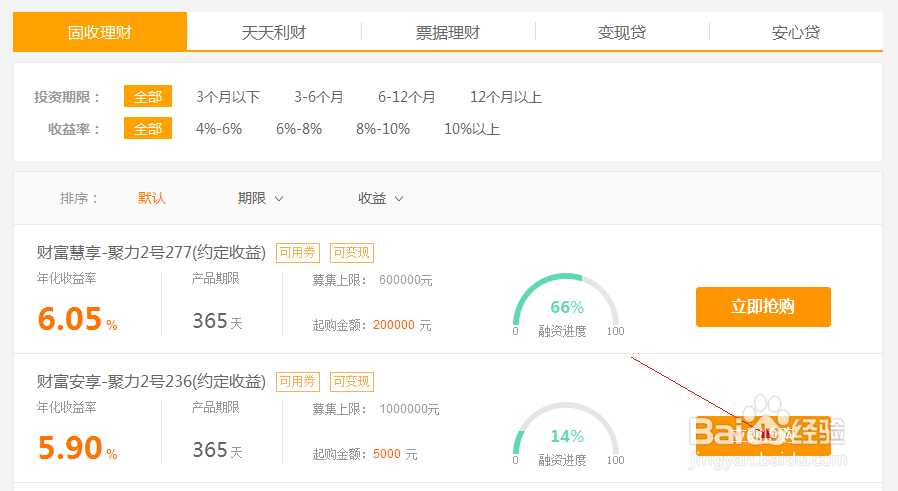The width and height of the screenshot is (898, 491).
Task: Filter term by 6-12个月
Action: [407, 97]
